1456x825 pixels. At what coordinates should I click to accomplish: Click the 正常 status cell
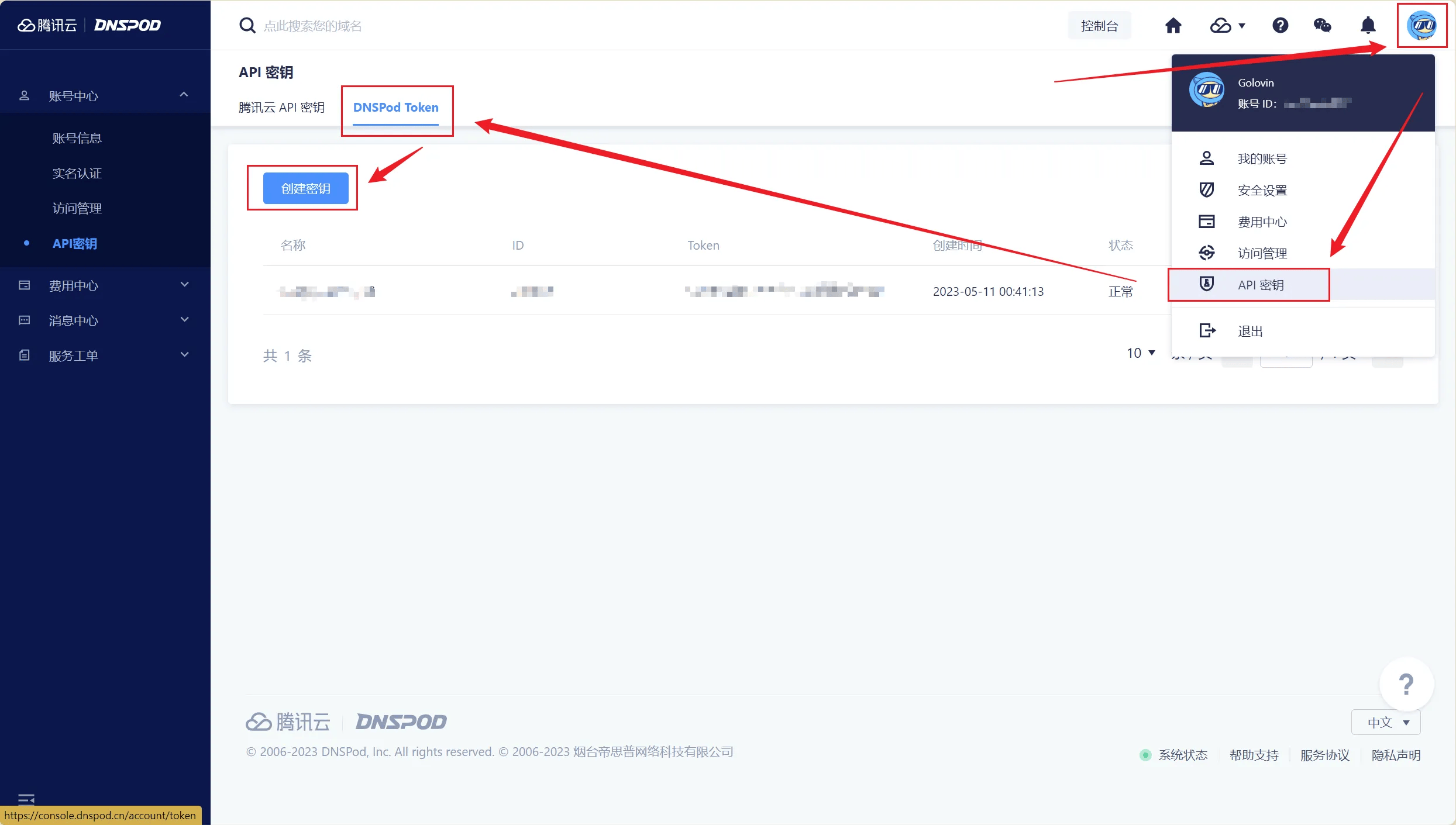coord(1121,291)
